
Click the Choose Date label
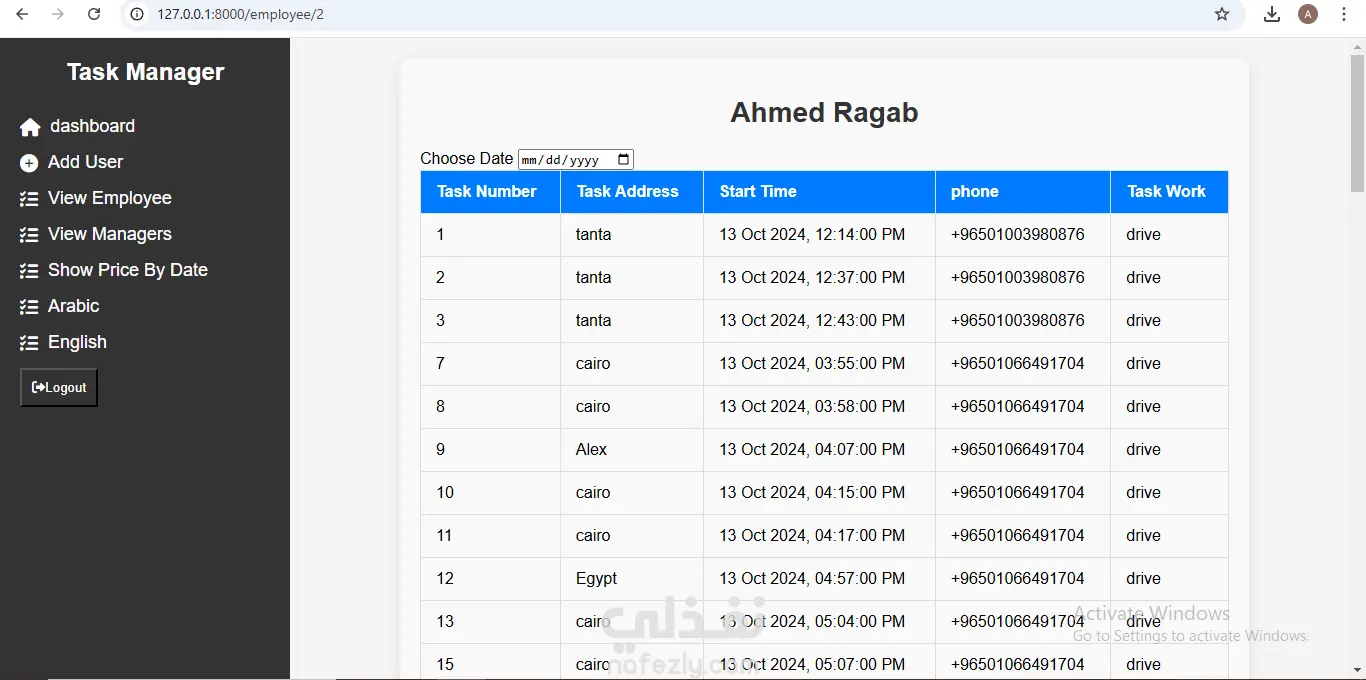[467, 159]
